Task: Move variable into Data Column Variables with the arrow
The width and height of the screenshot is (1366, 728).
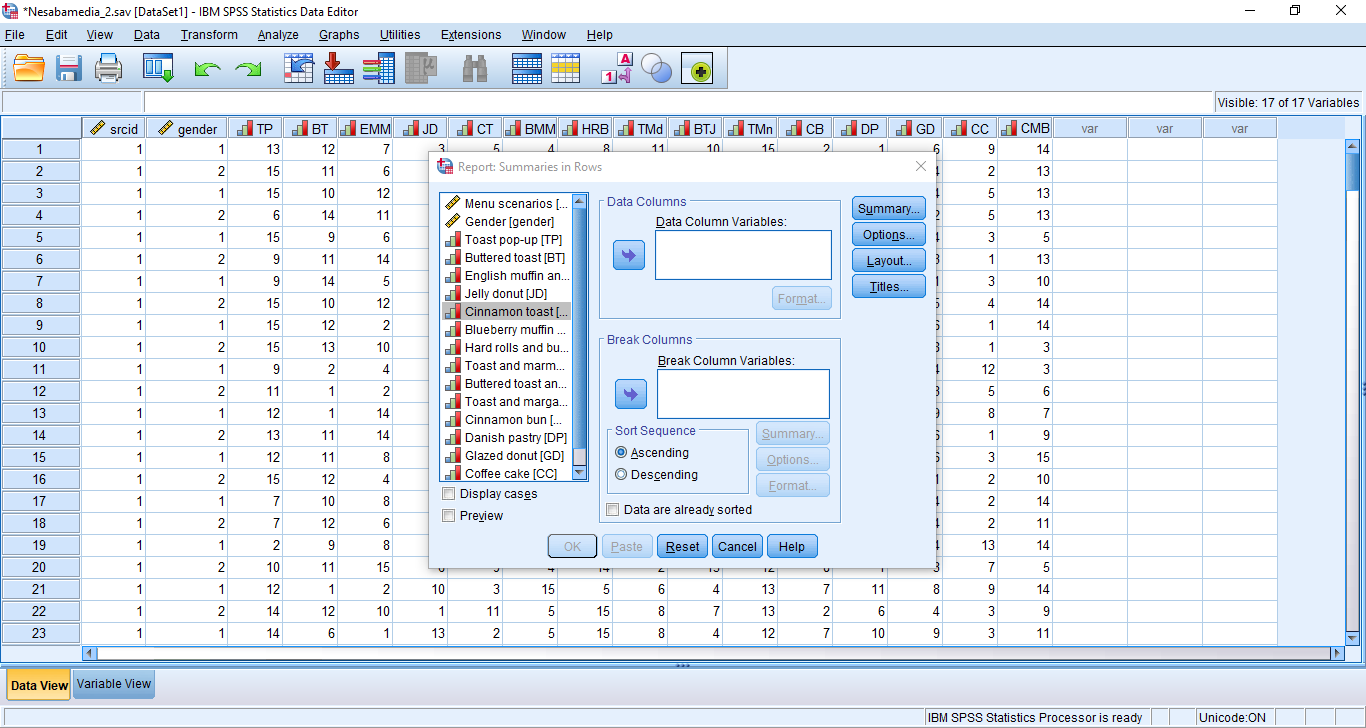Action: click(629, 256)
